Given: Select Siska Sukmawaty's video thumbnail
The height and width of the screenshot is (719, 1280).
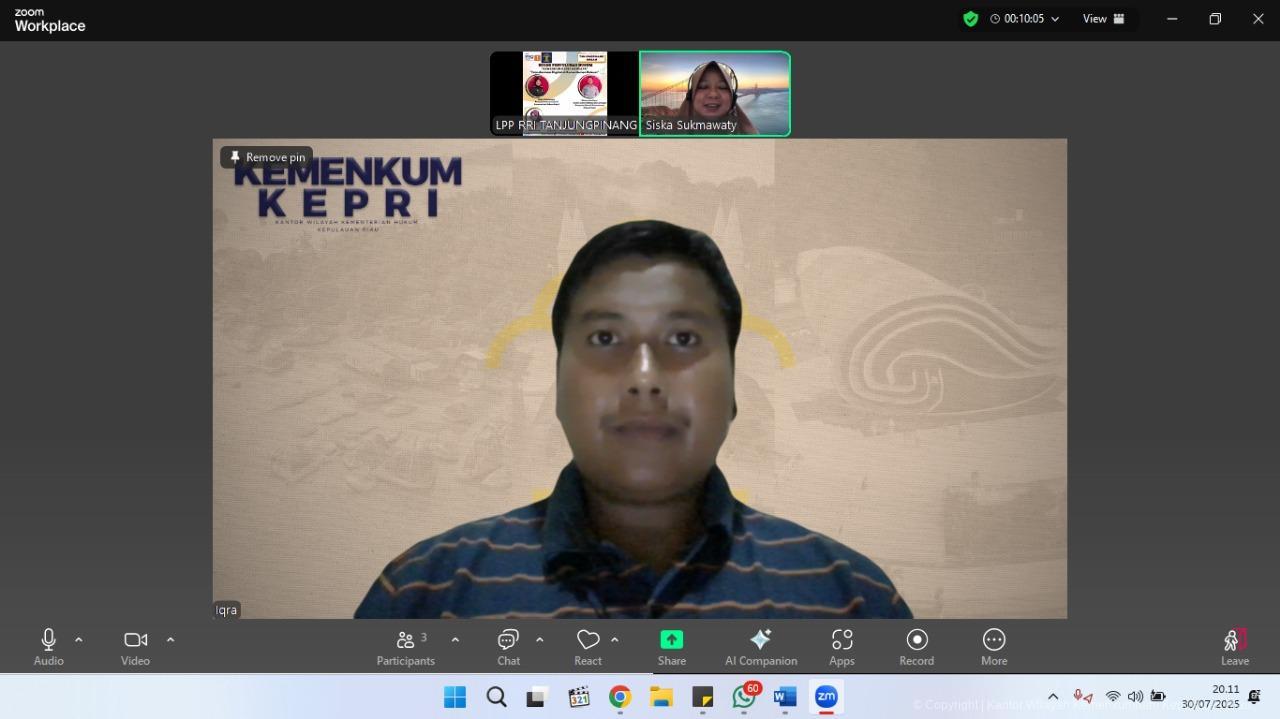Looking at the screenshot, I should tap(715, 93).
